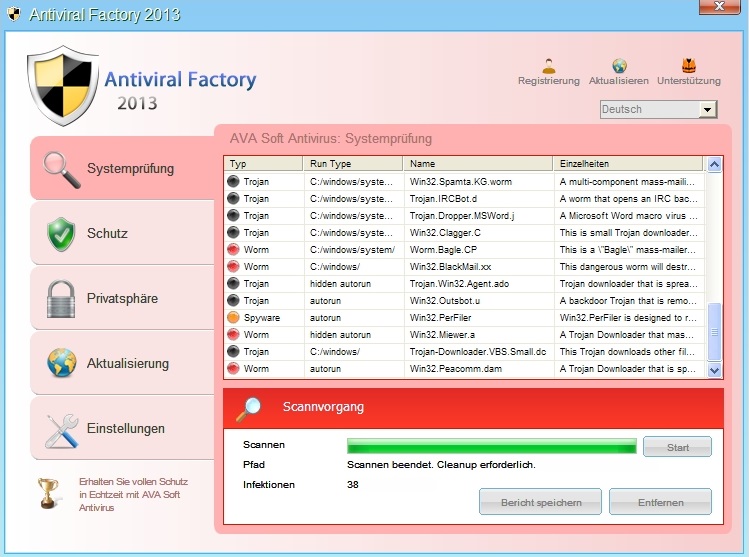Click the Aktualisieren globe icon
The height and width of the screenshot is (557, 749).
click(619, 66)
